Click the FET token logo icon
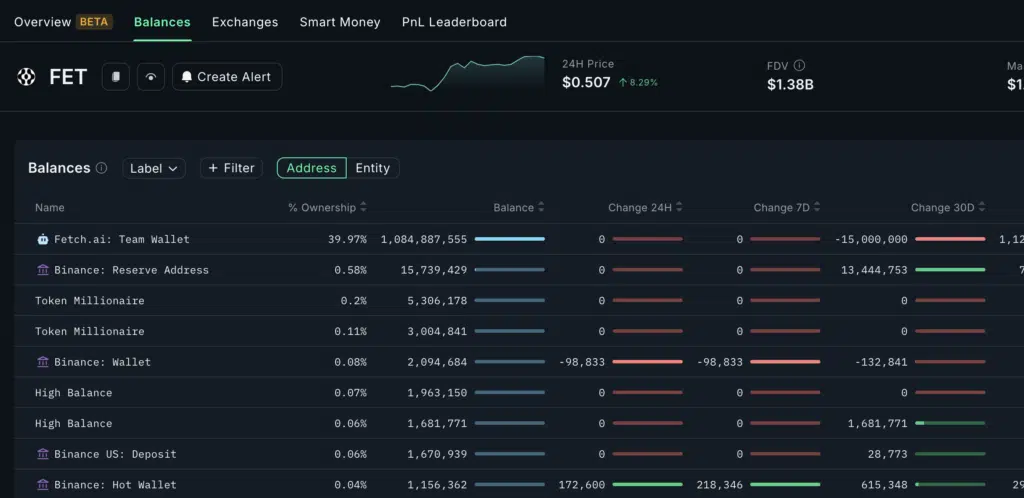This screenshot has height=498, width=1024. point(26,77)
